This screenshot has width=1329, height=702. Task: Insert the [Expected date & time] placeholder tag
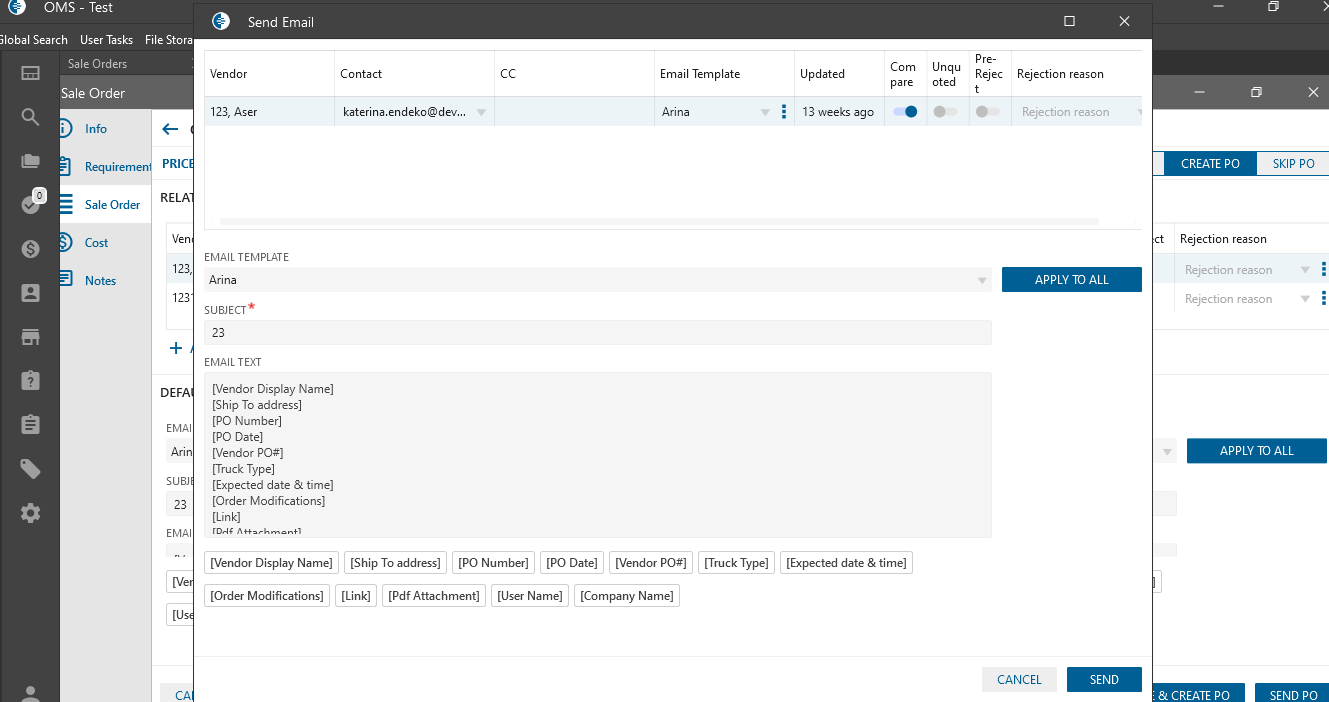tap(846, 563)
